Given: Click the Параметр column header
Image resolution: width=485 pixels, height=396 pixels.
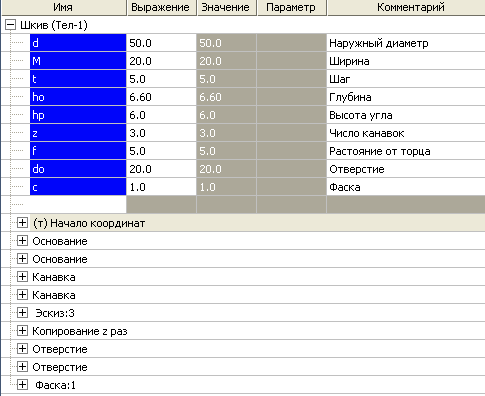Looking at the screenshot, I should pos(291,7).
